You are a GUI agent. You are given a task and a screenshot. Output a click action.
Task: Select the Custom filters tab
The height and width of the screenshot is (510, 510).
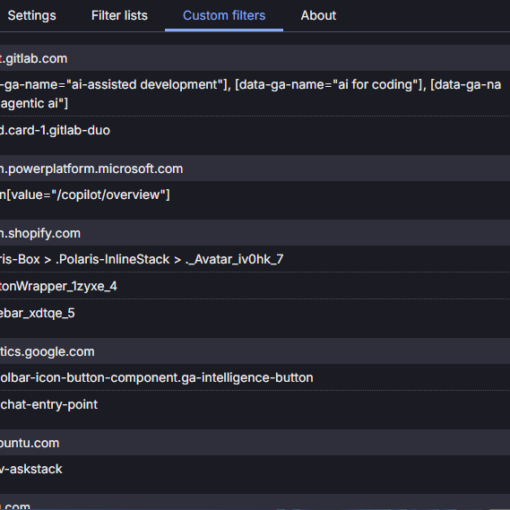[224, 16]
